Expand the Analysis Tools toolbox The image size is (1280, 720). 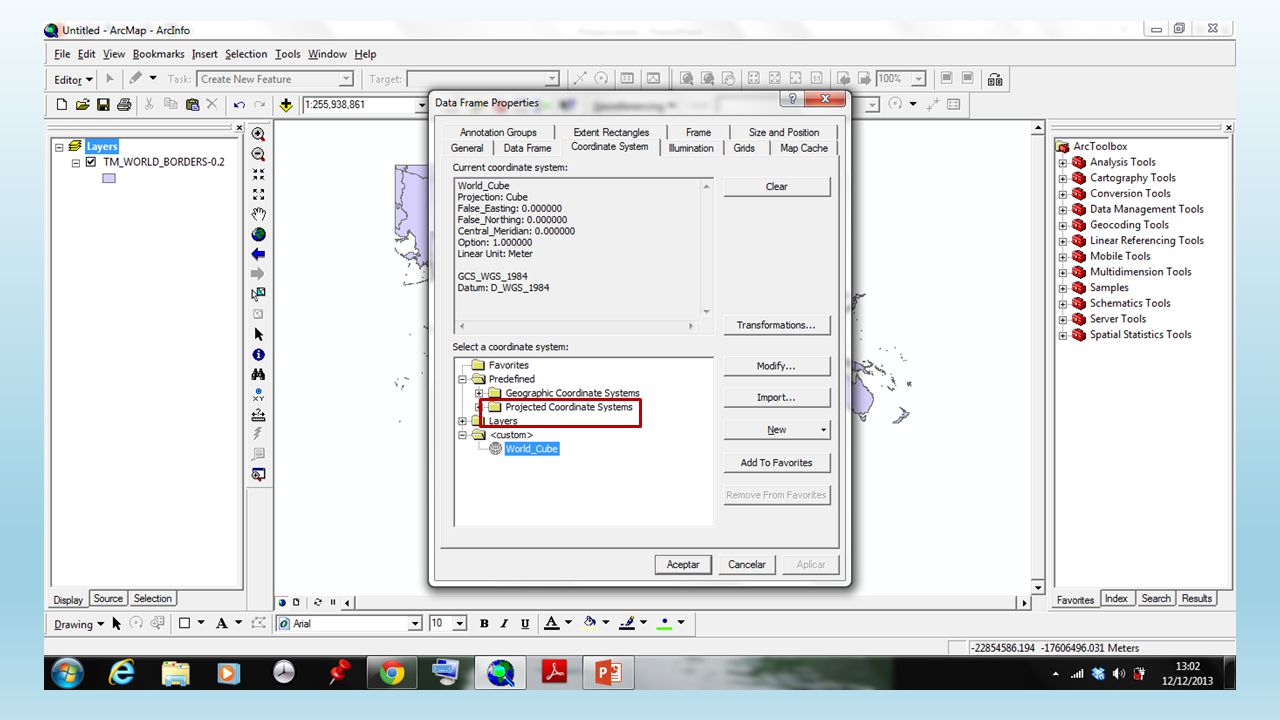point(1063,162)
